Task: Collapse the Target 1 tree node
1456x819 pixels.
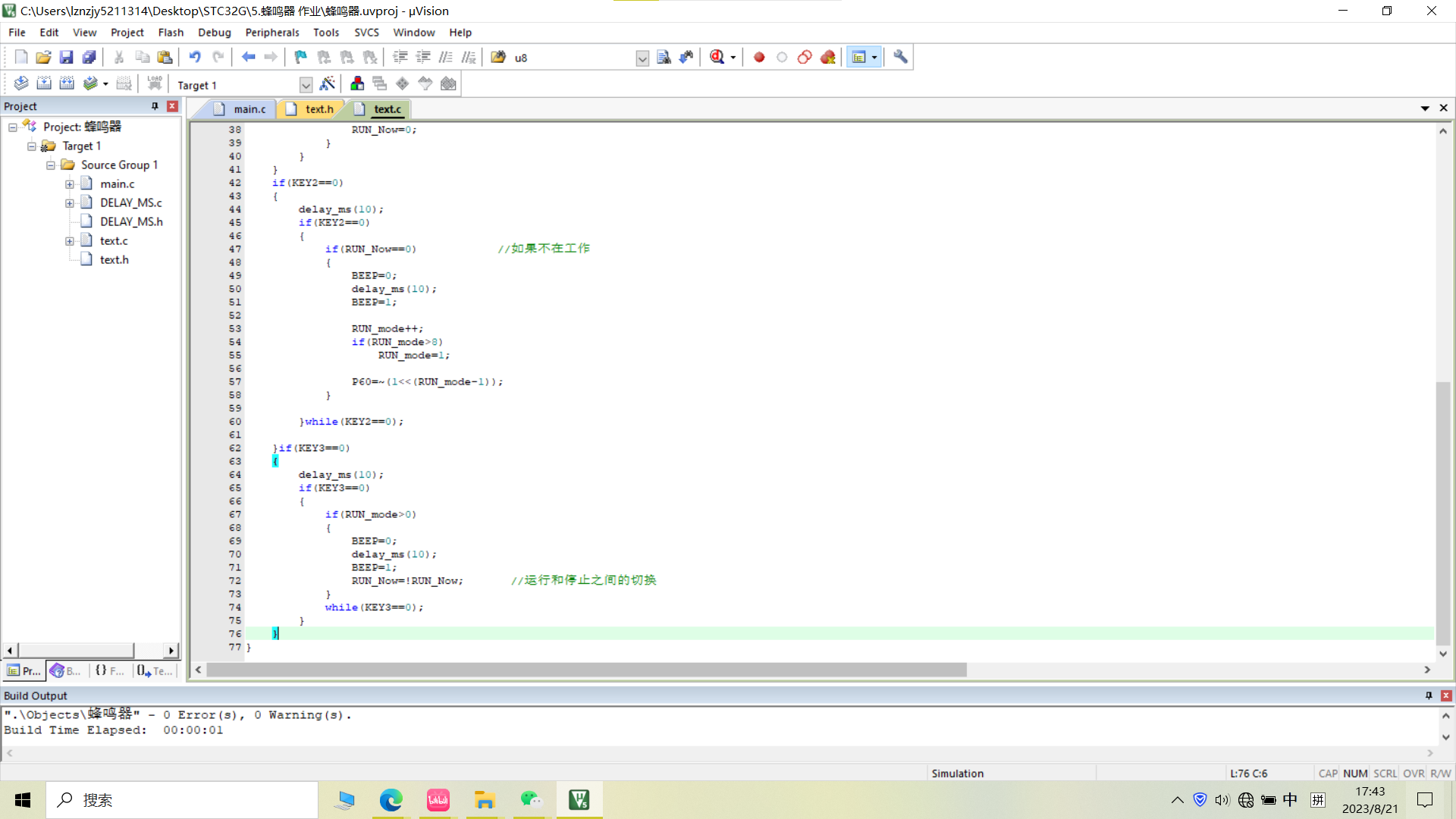Action: [32, 146]
